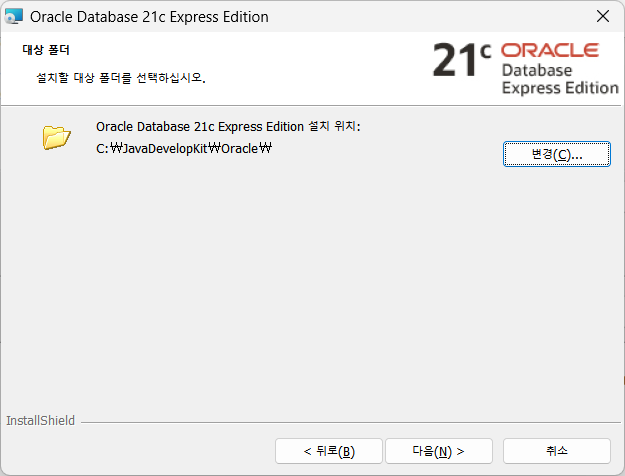625x476 pixels.
Task: Click the InstallShield label
Action: 40,421
